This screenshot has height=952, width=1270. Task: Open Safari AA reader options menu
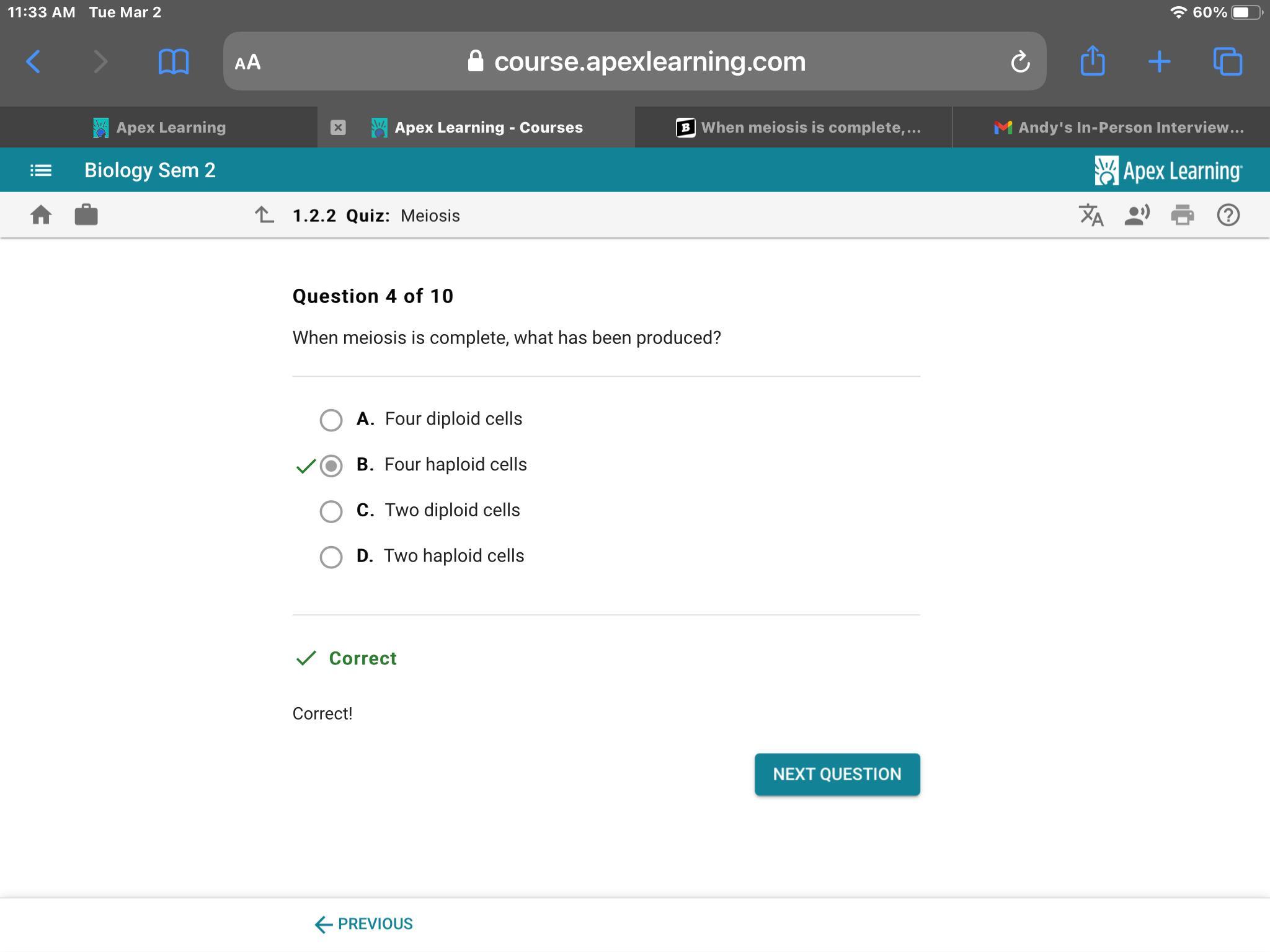pos(248,62)
